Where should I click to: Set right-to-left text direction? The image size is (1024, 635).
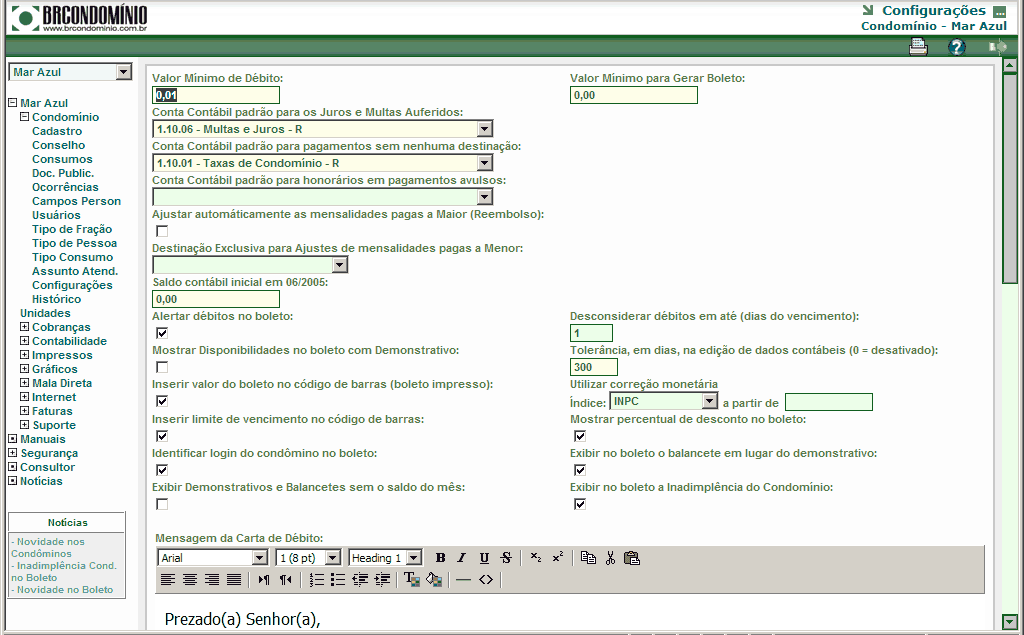coord(285,579)
